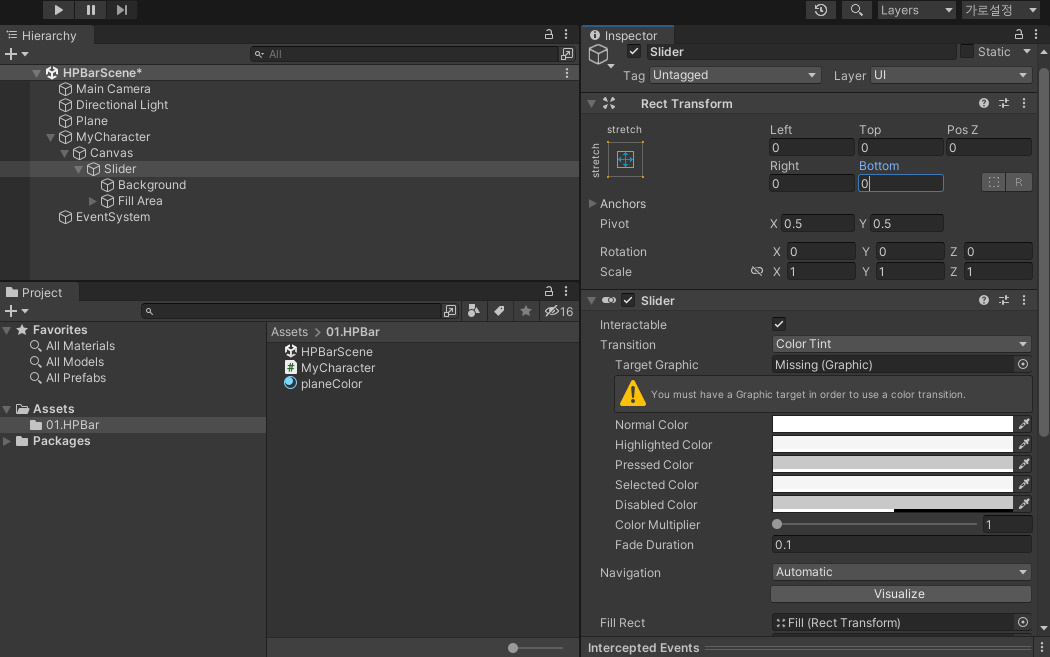Toggle the Static checkbox
1050x657 pixels.
[966, 52]
